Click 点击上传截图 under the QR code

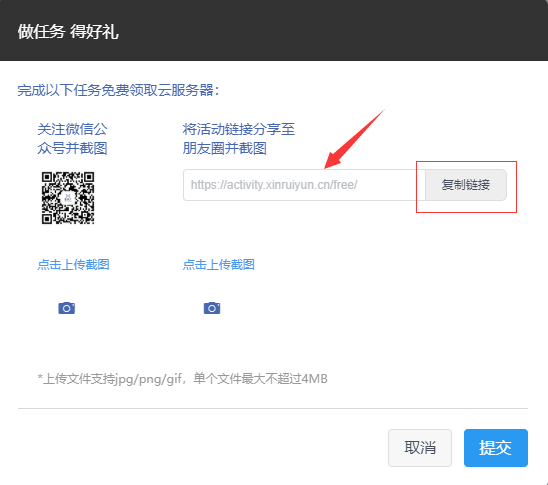coord(73,265)
